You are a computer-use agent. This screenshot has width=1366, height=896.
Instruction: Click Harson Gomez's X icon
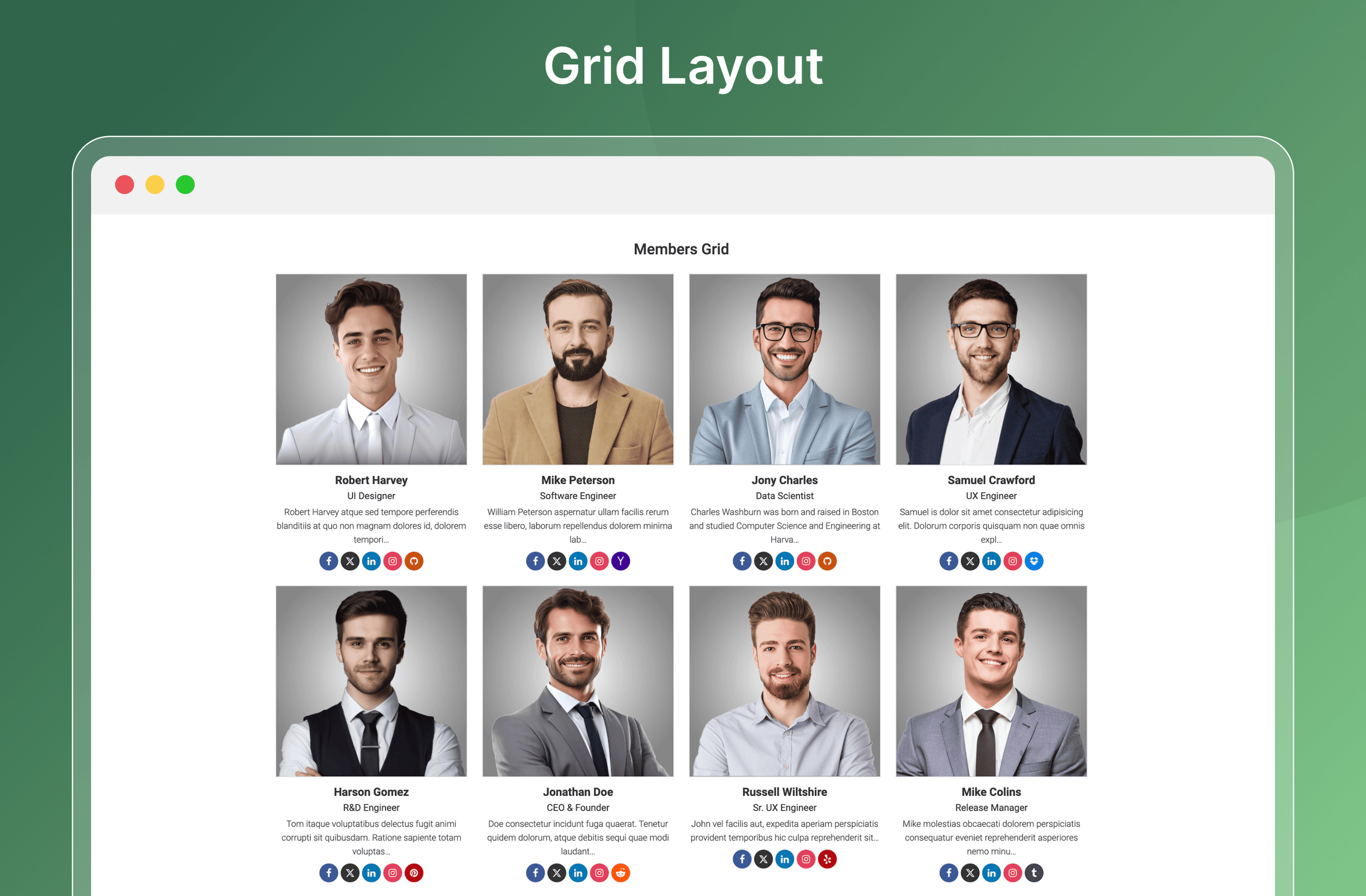[x=350, y=873]
